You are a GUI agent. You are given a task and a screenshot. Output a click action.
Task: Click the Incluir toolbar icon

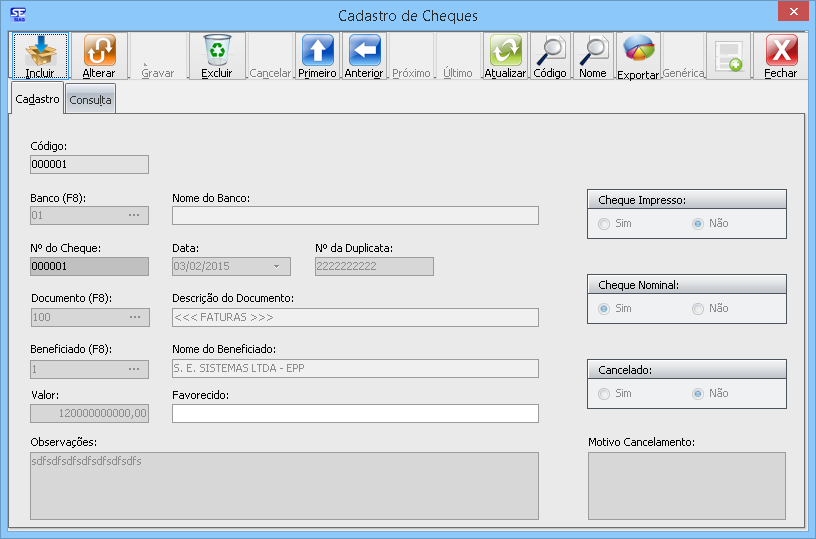(x=40, y=50)
